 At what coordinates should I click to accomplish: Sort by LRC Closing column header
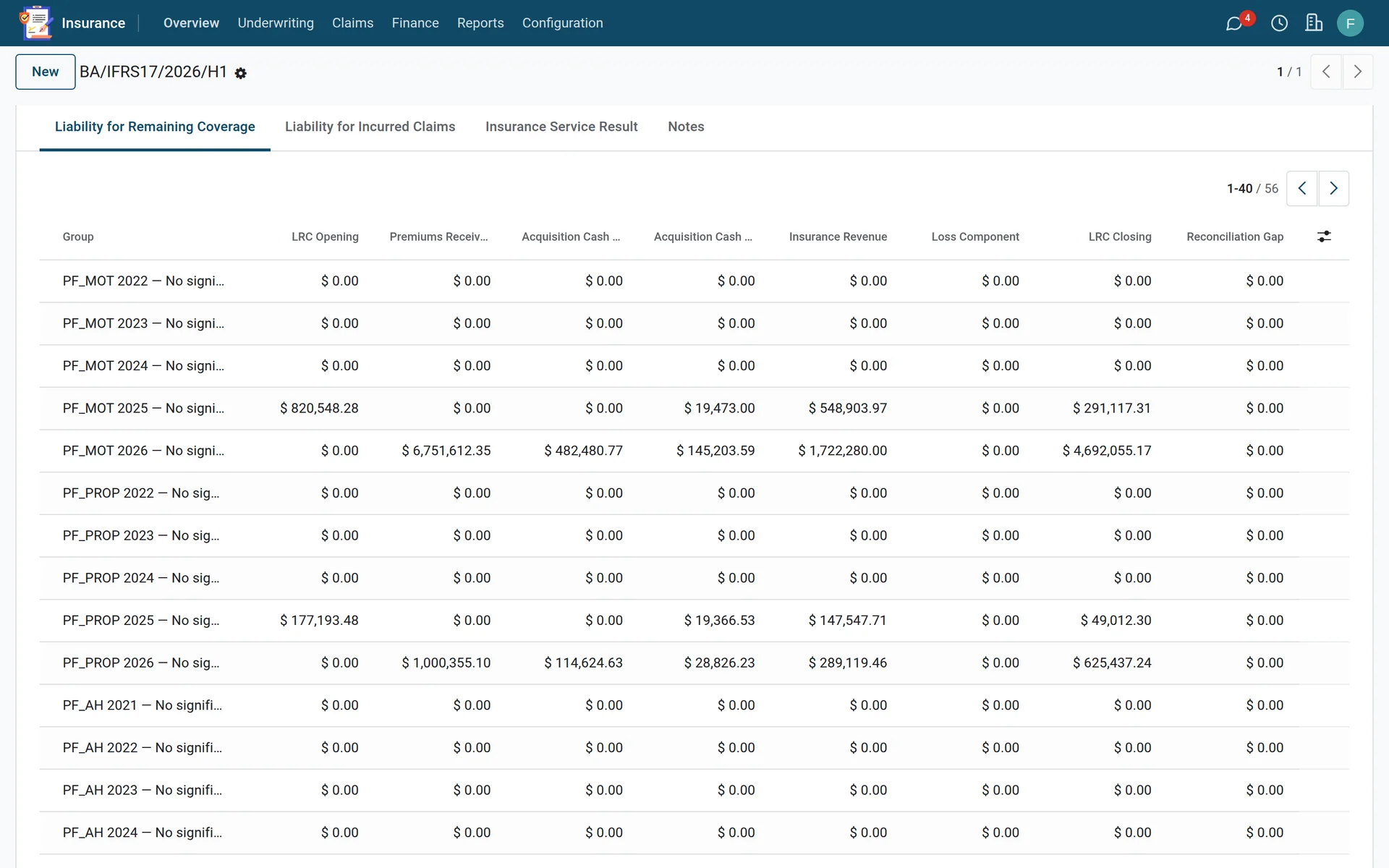1120,237
